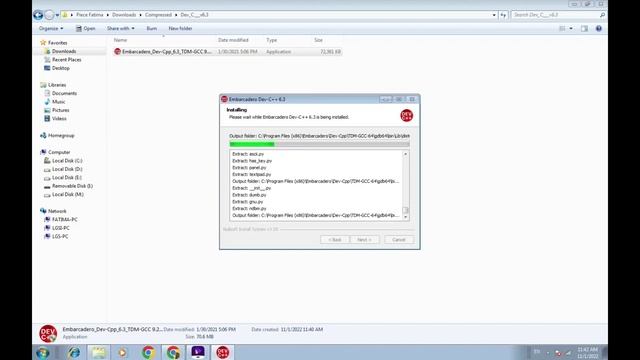This screenshot has height=360, width=640.
Task: Sort by Size column header
Action: point(318,40)
